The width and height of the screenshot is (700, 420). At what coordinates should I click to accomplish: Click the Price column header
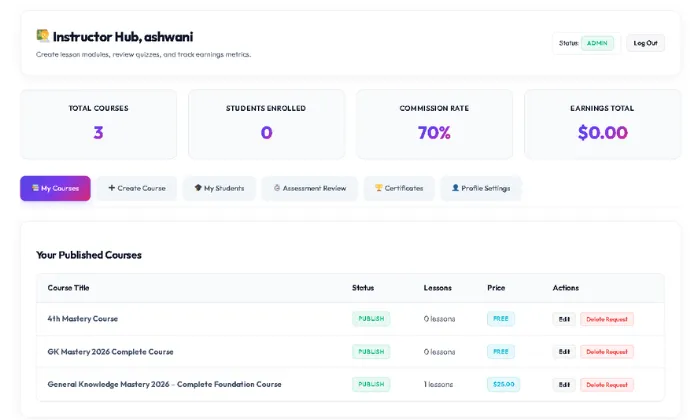[496, 288]
